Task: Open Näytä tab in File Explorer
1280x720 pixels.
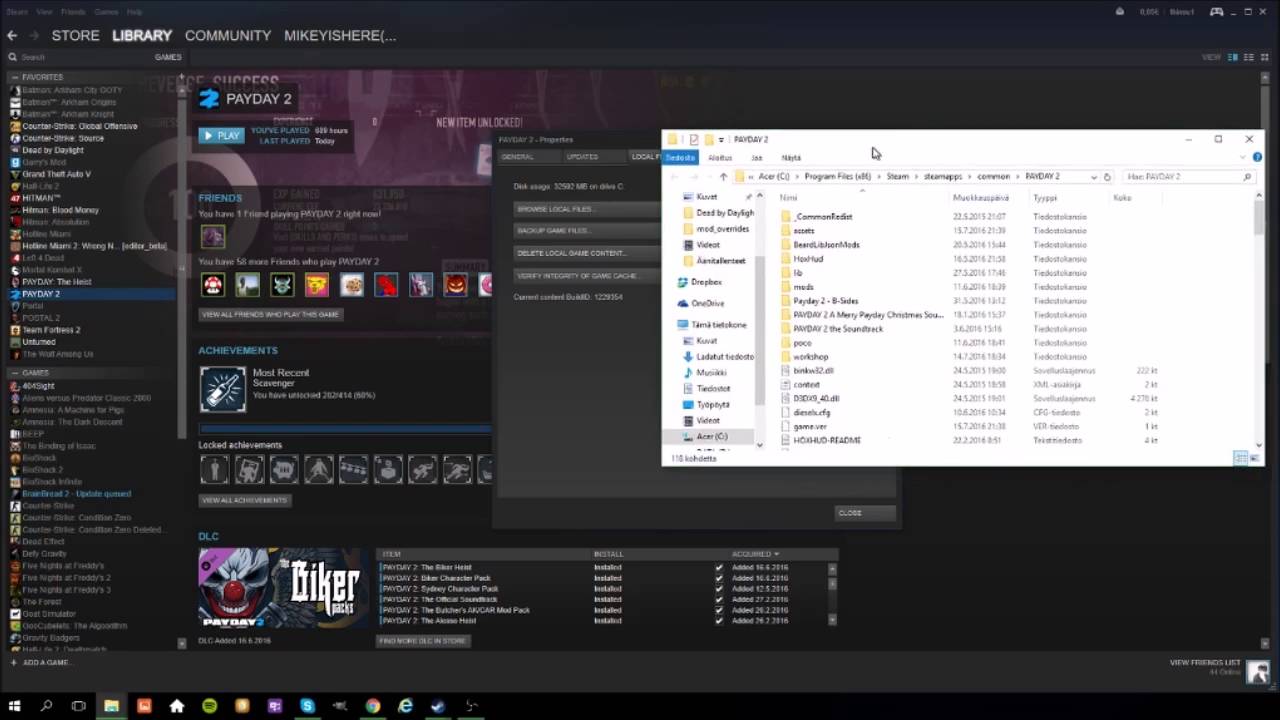Action: (x=791, y=157)
